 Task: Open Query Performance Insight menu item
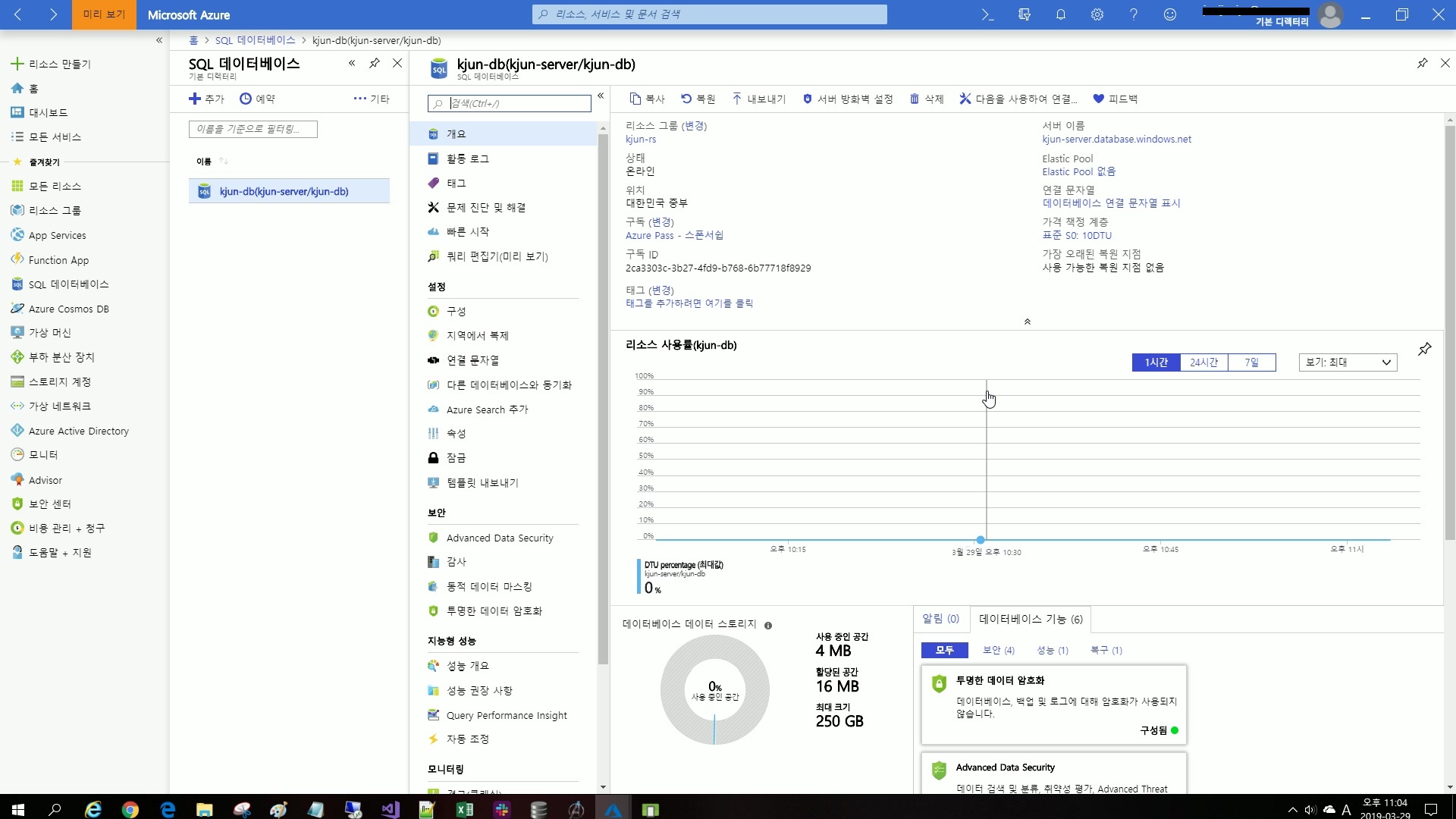coord(506,715)
